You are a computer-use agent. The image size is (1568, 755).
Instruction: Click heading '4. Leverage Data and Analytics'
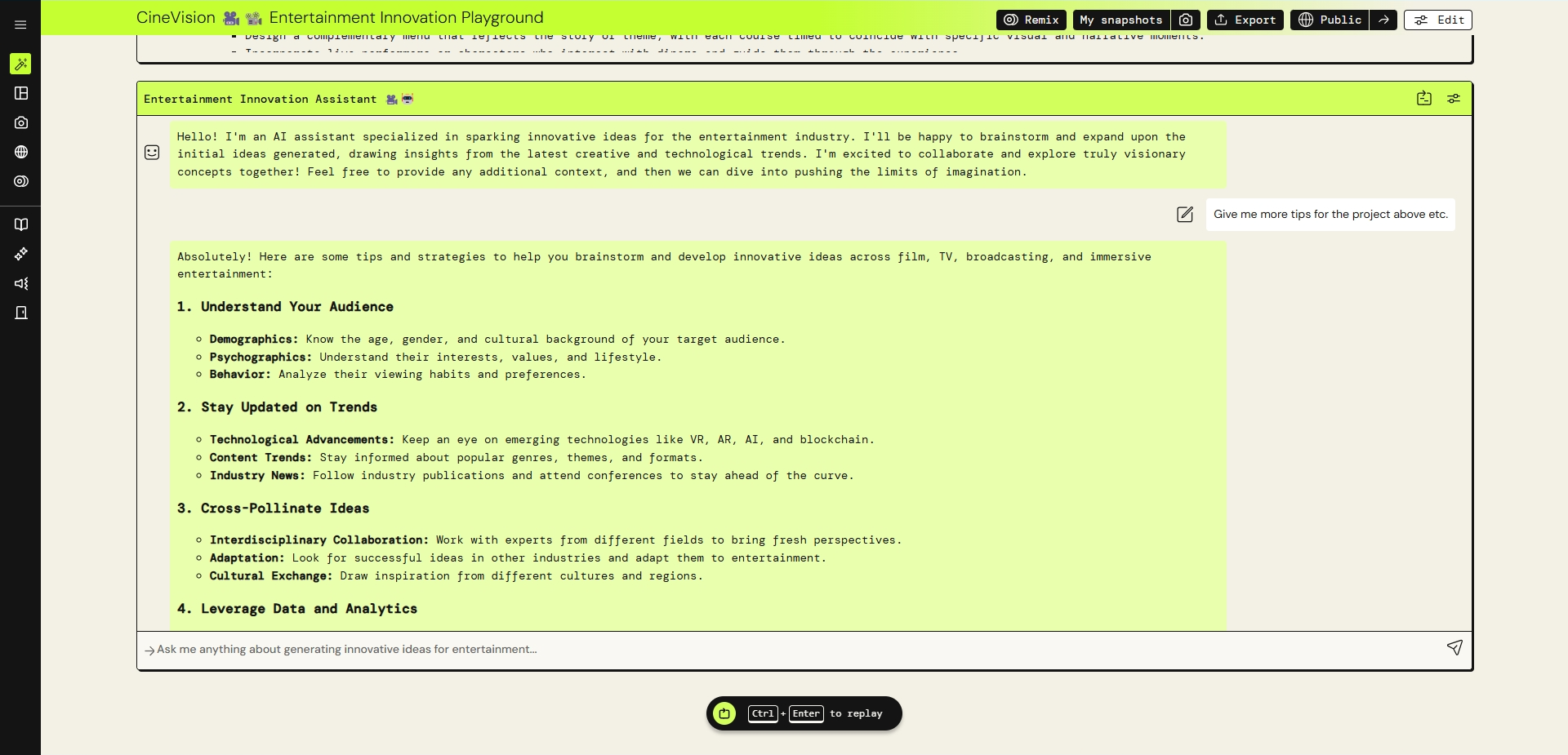click(297, 609)
